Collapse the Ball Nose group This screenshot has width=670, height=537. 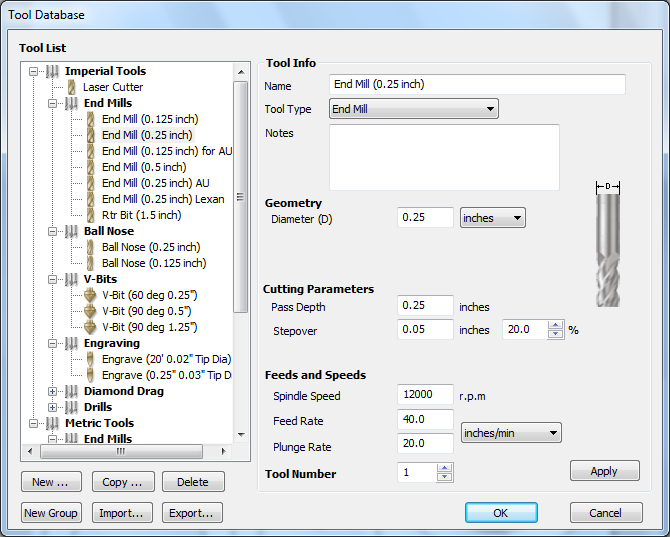click(x=52, y=232)
